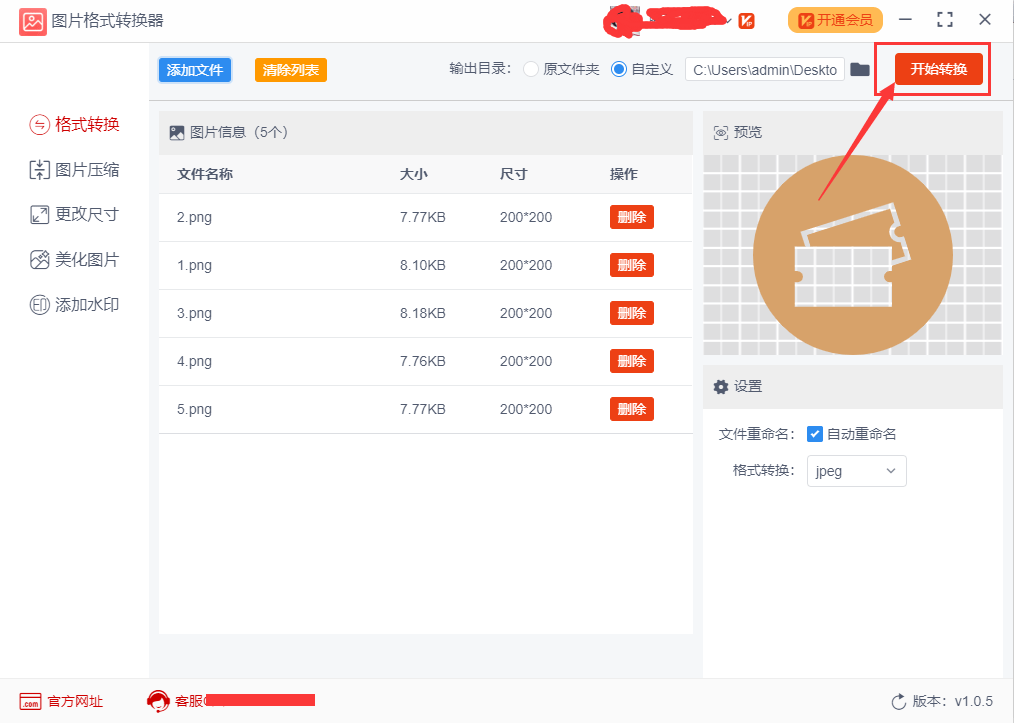Open the jpeg format dropdown

(x=857, y=471)
